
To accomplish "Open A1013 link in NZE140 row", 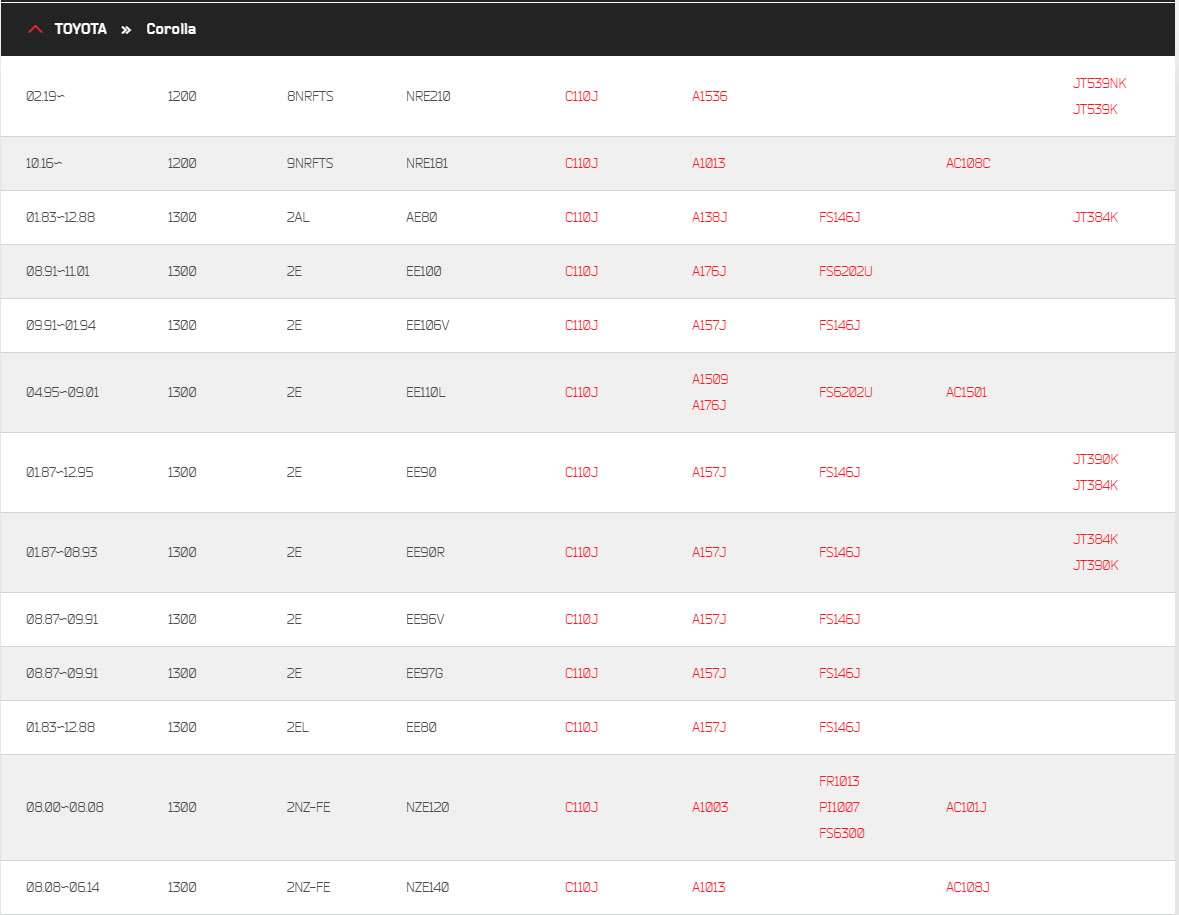I will pyautogui.click(x=708, y=887).
